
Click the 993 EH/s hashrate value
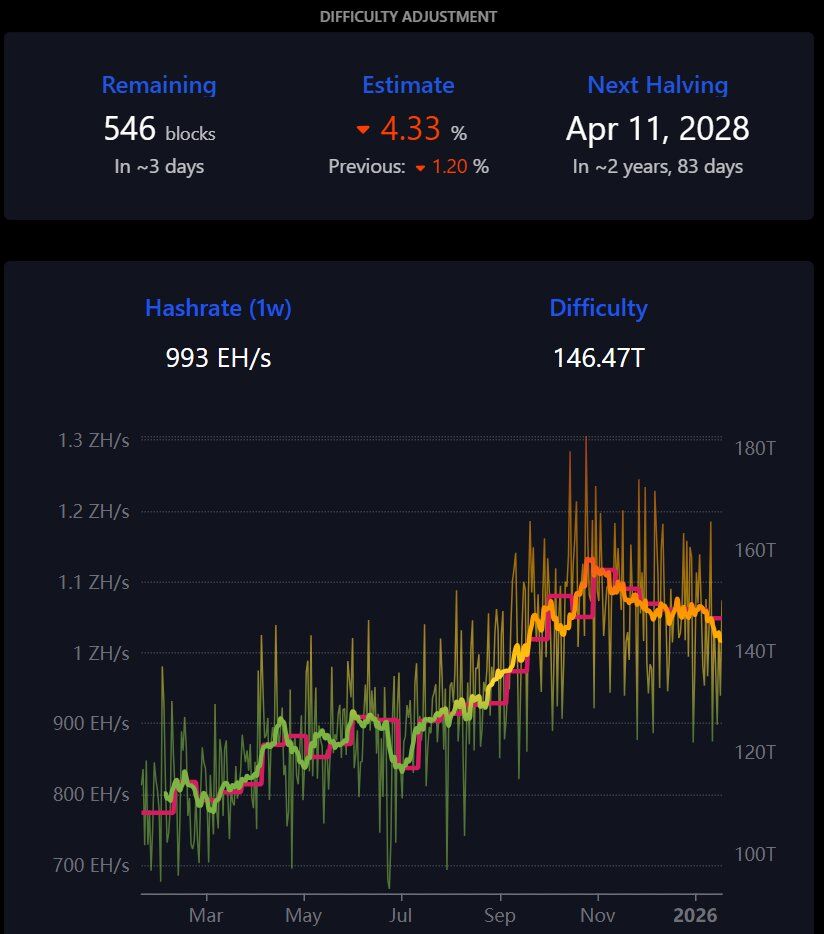(x=218, y=357)
